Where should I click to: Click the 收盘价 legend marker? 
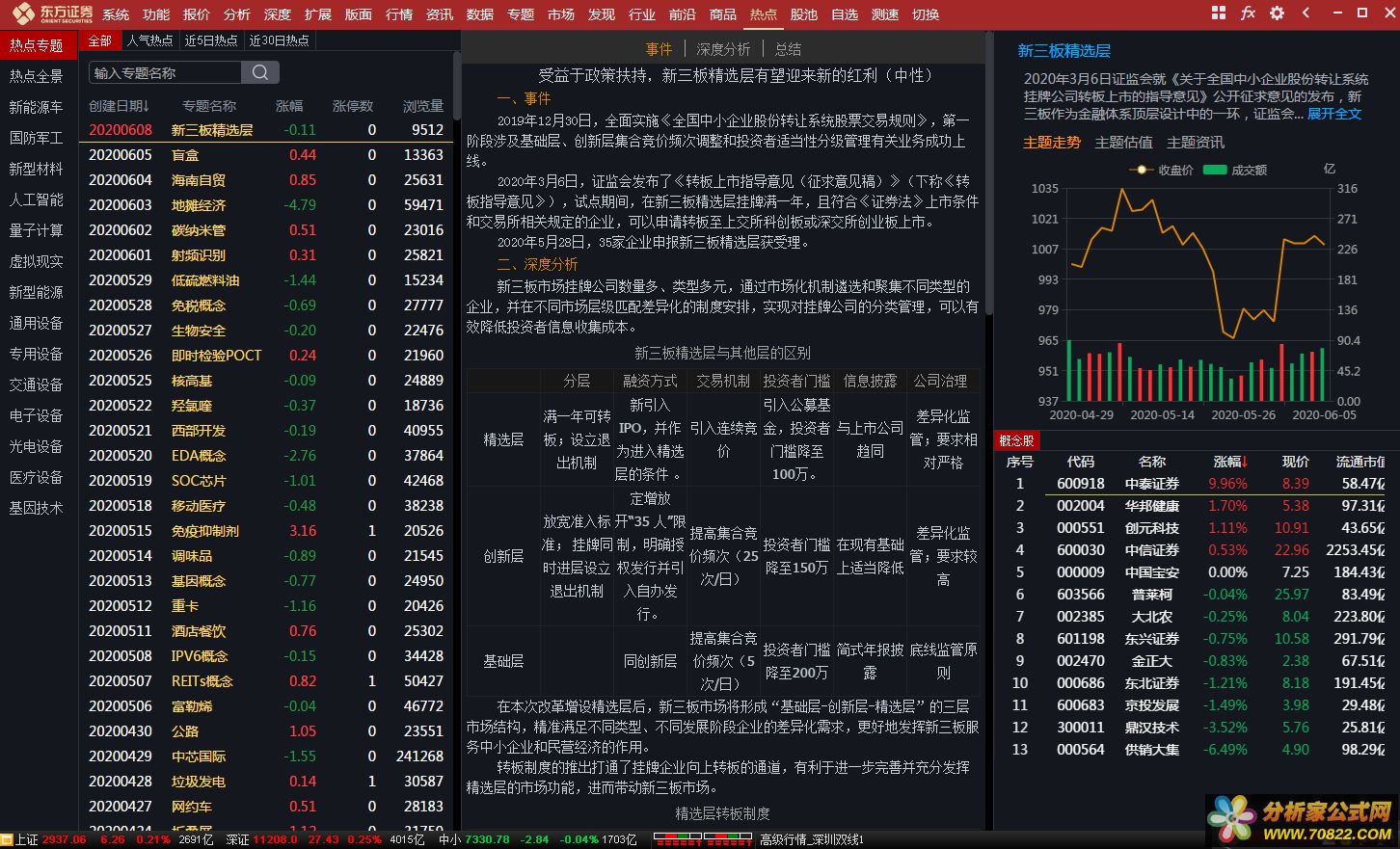1142,170
